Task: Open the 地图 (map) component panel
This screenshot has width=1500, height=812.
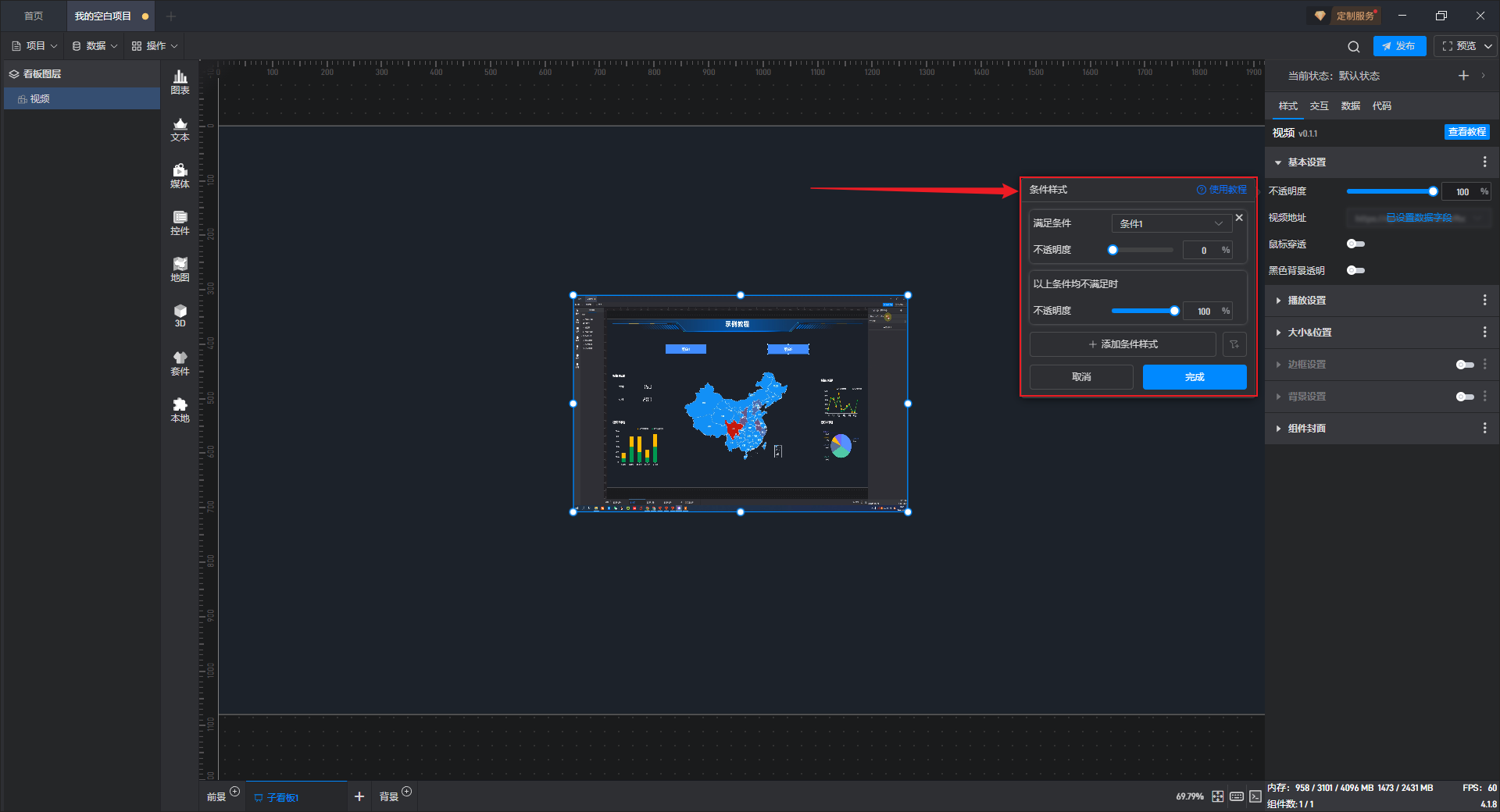Action: 180,269
